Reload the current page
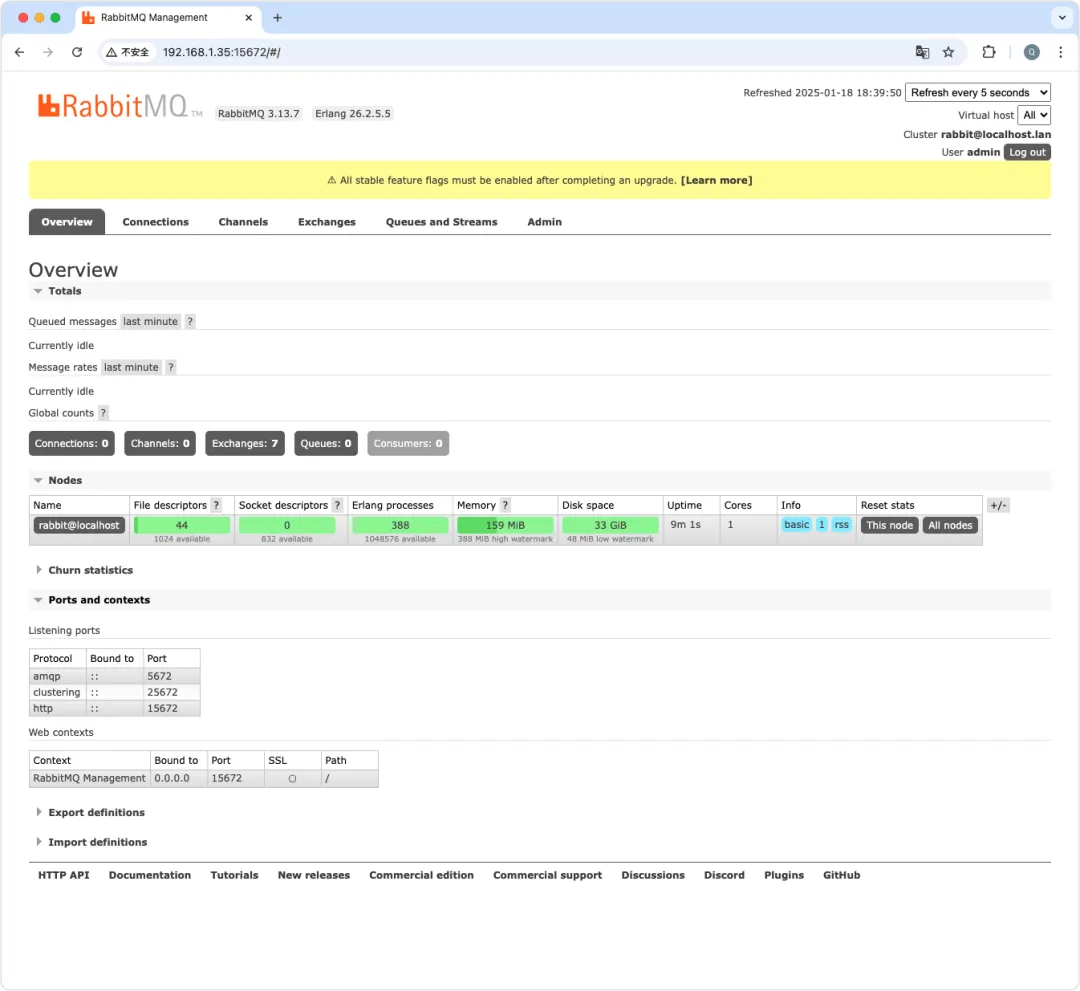 [x=77, y=52]
